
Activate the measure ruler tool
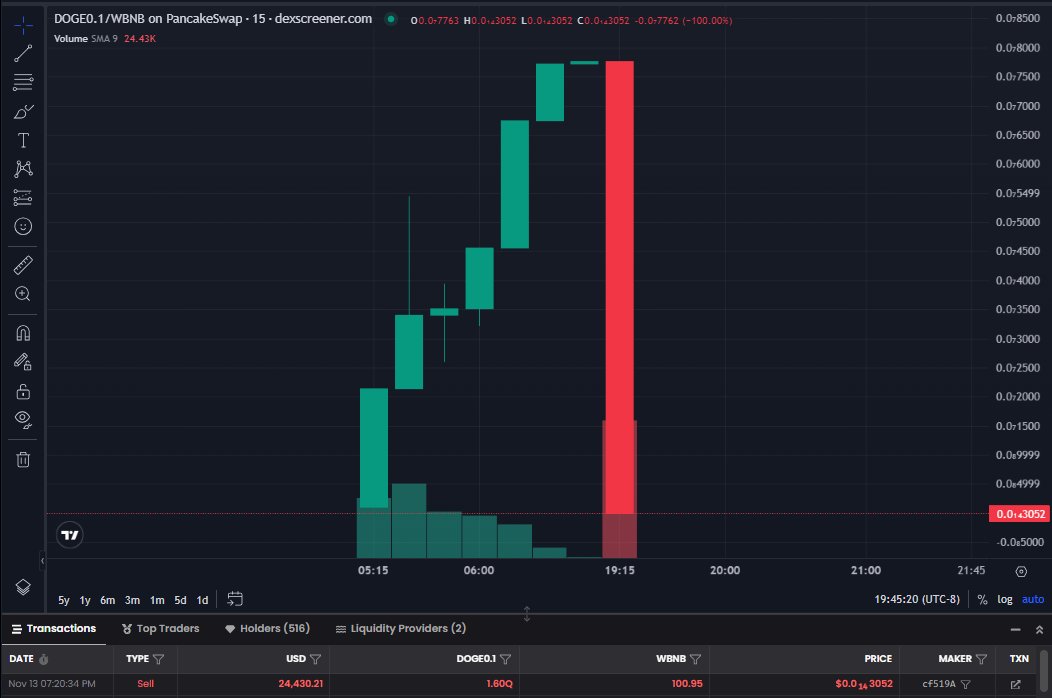click(22, 264)
